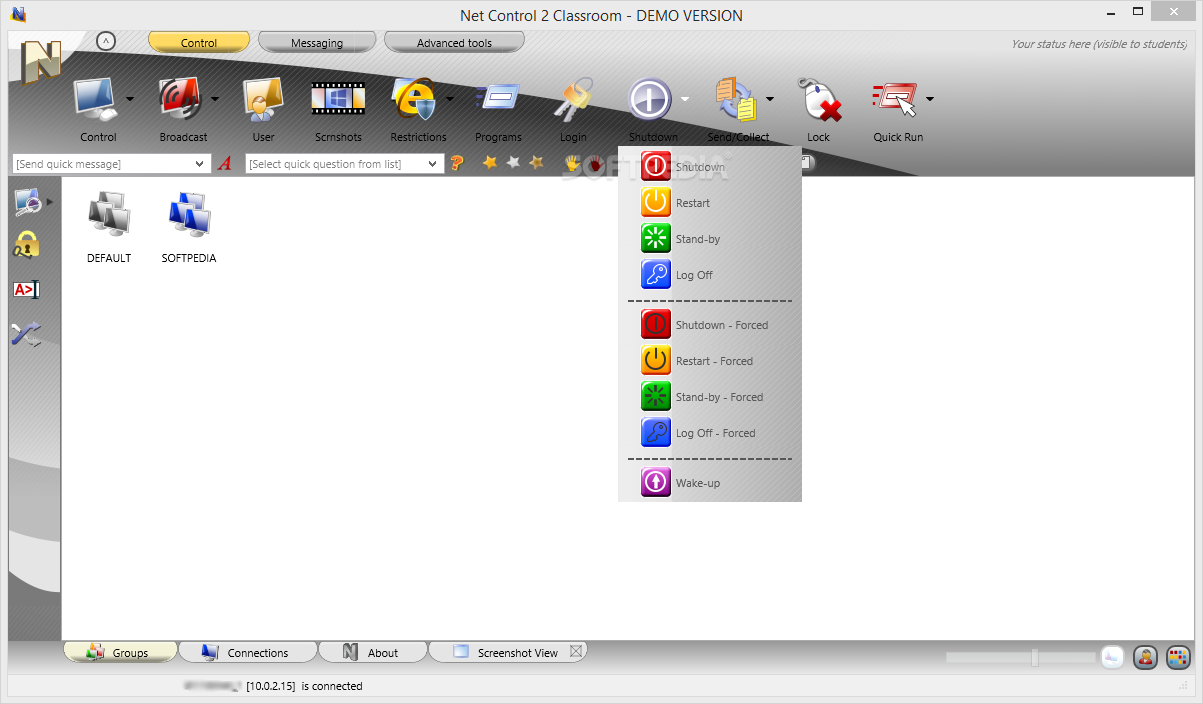Close the Screenshot View tab

tap(576, 651)
